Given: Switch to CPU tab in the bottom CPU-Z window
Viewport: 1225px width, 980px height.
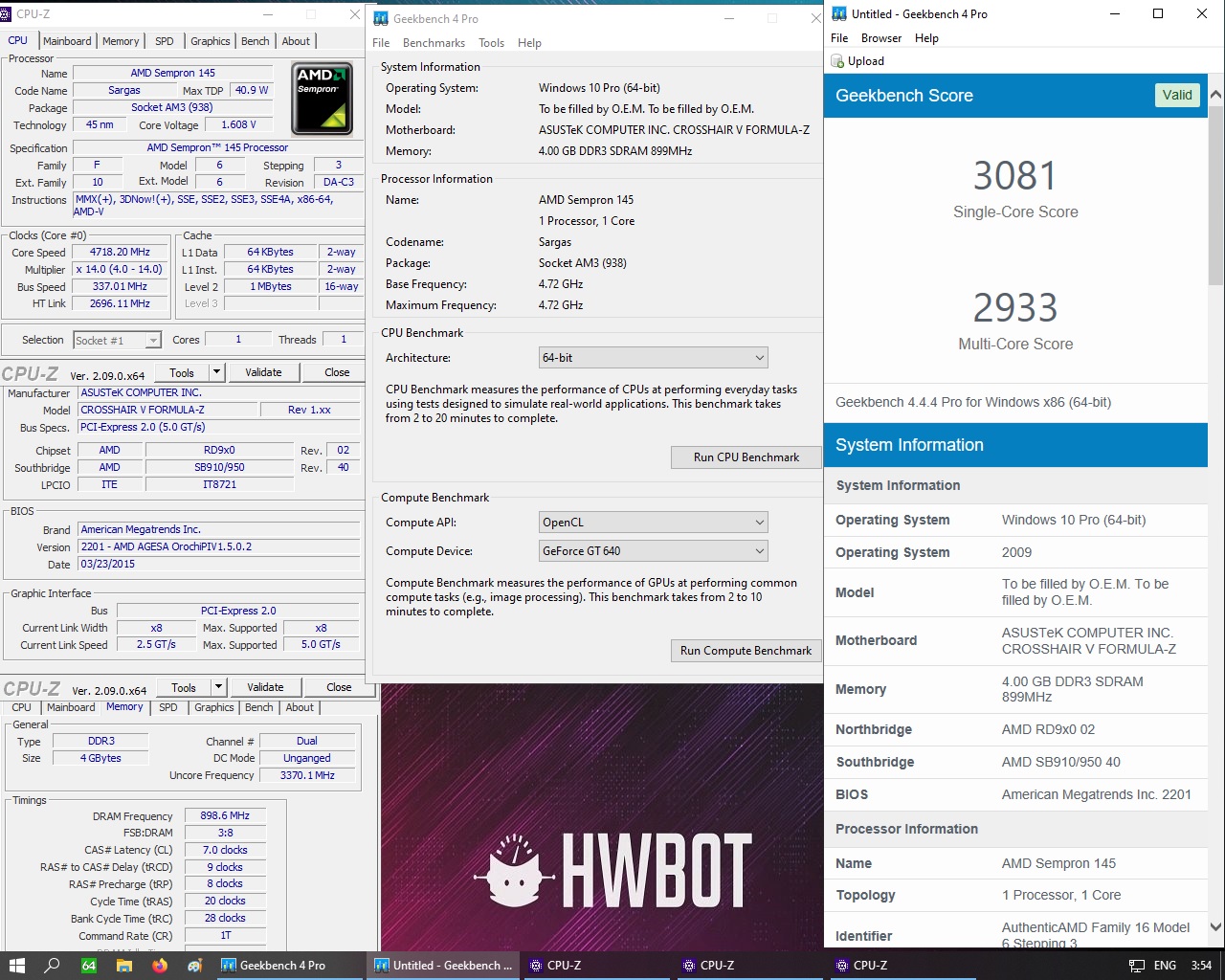Looking at the screenshot, I should (21, 707).
